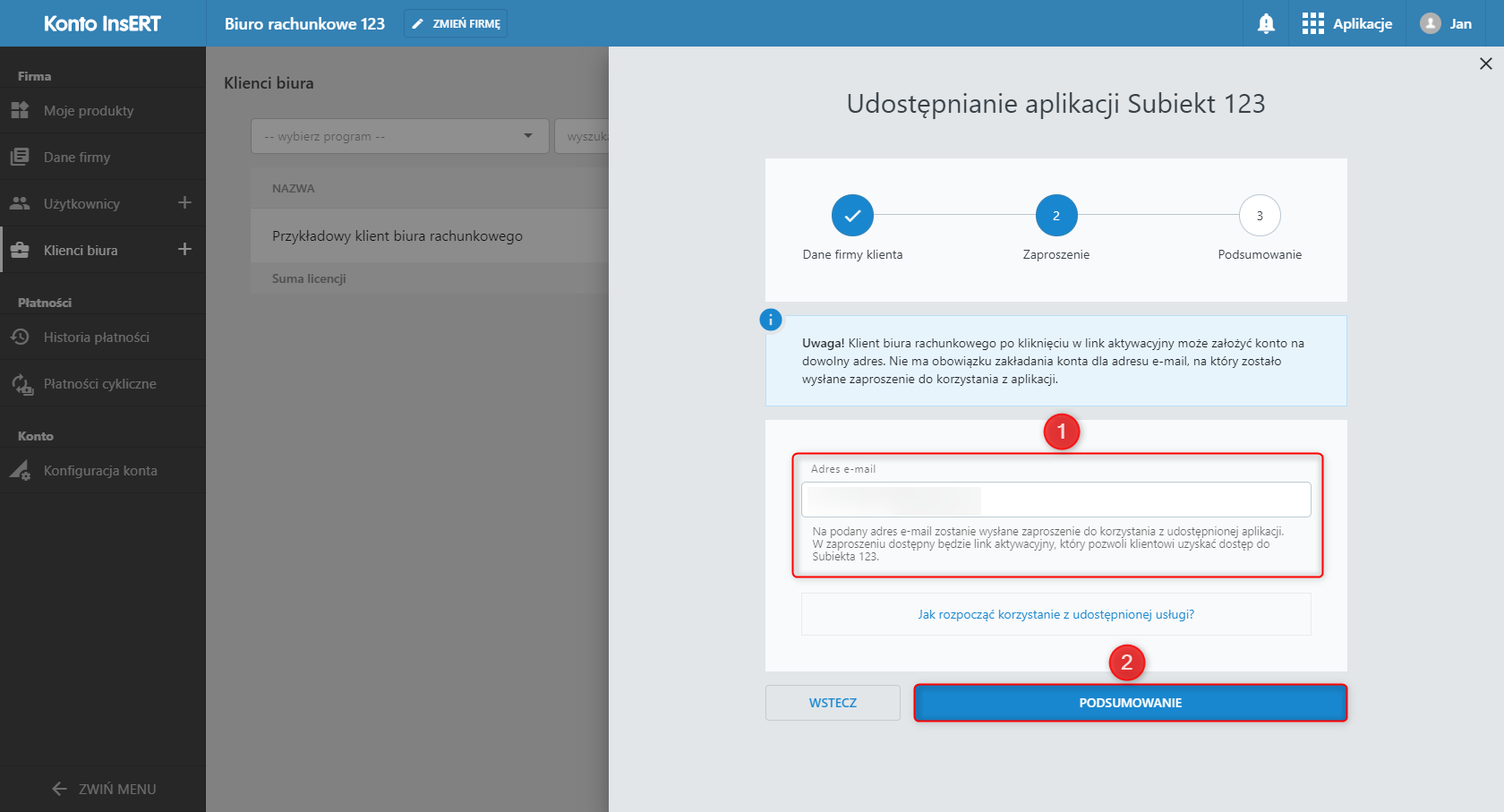Image resolution: width=1504 pixels, height=812 pixels.
Task: Click the user name Jan
Action: pyautogui.click(x=1461, y=23)
